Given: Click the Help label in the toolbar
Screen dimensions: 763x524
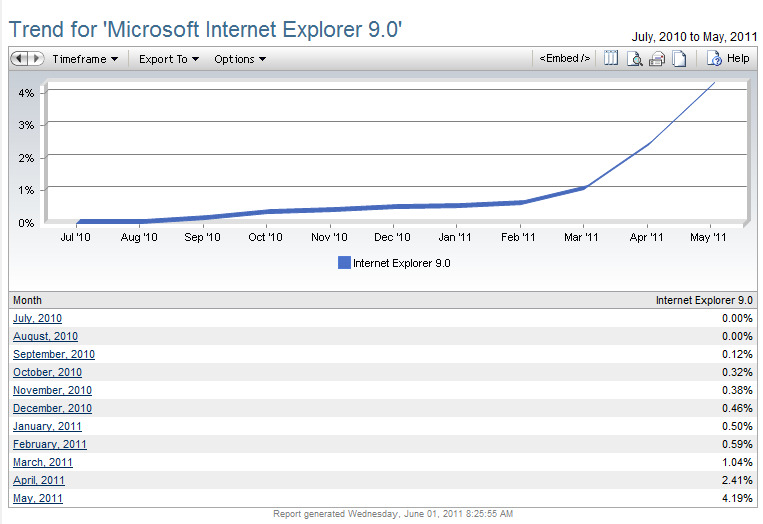Looking at the screenshot, I should tap(738, 58).
